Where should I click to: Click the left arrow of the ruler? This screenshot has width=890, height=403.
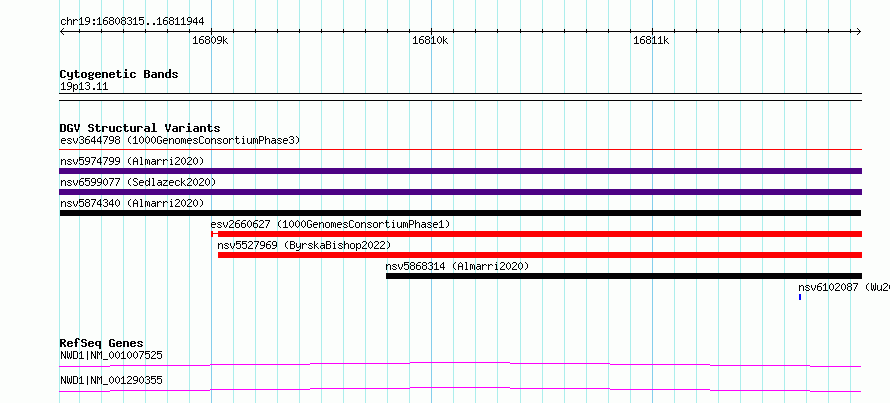tap(62, 31)
